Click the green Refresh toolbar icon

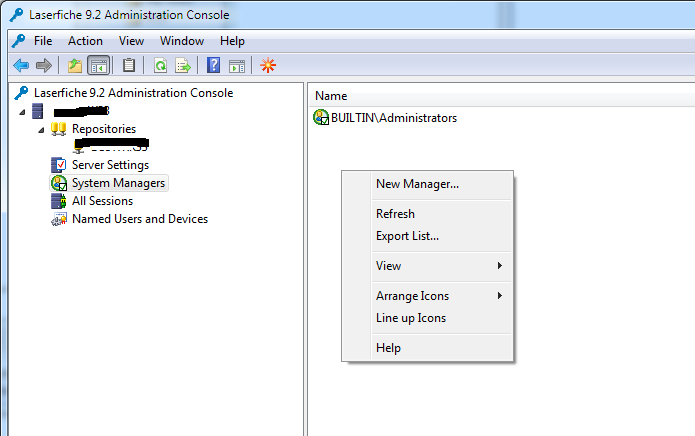[x=160, y=66]
